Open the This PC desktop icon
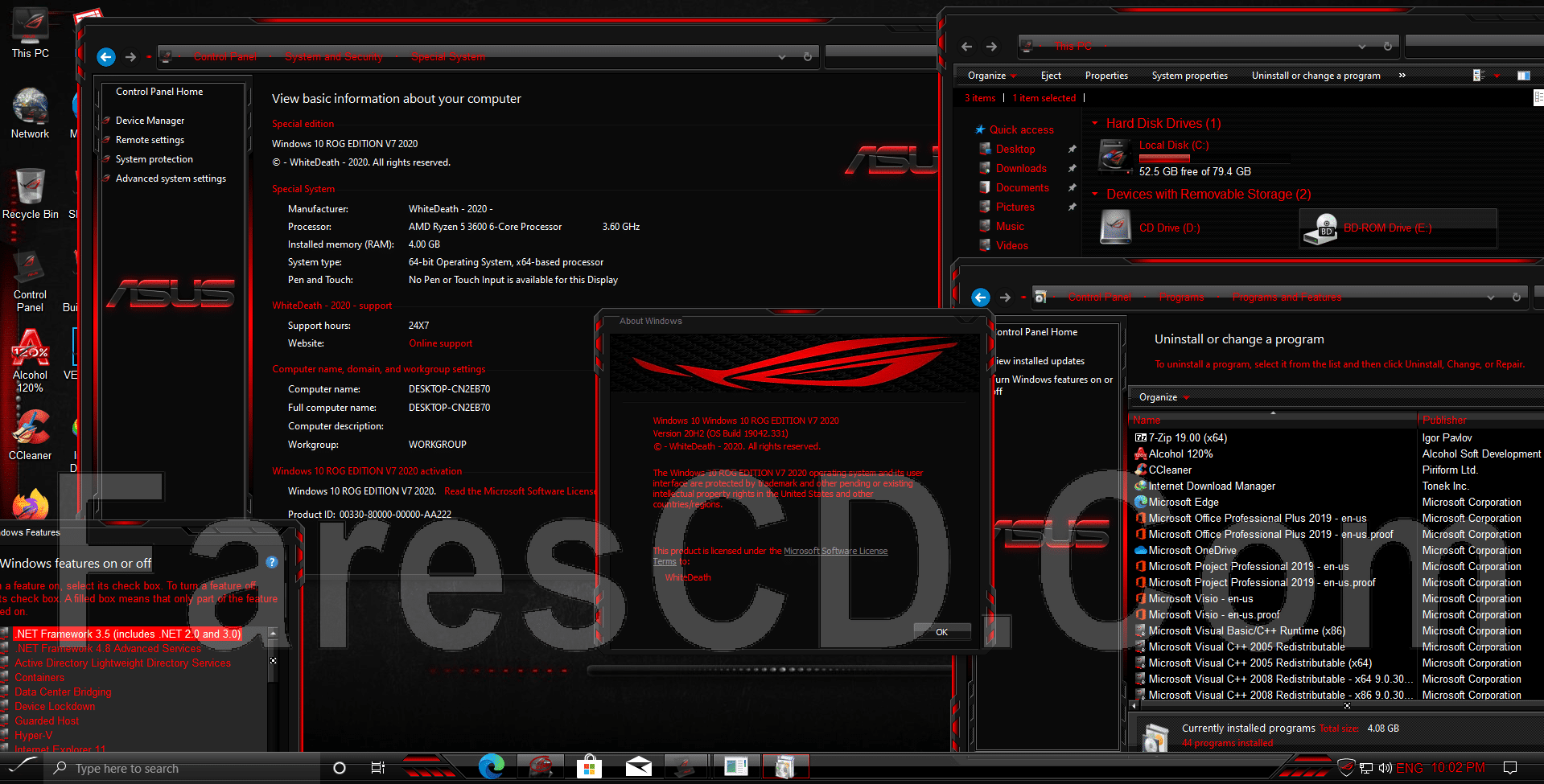This screenshot has height=784, width=1544. [31, 32]
